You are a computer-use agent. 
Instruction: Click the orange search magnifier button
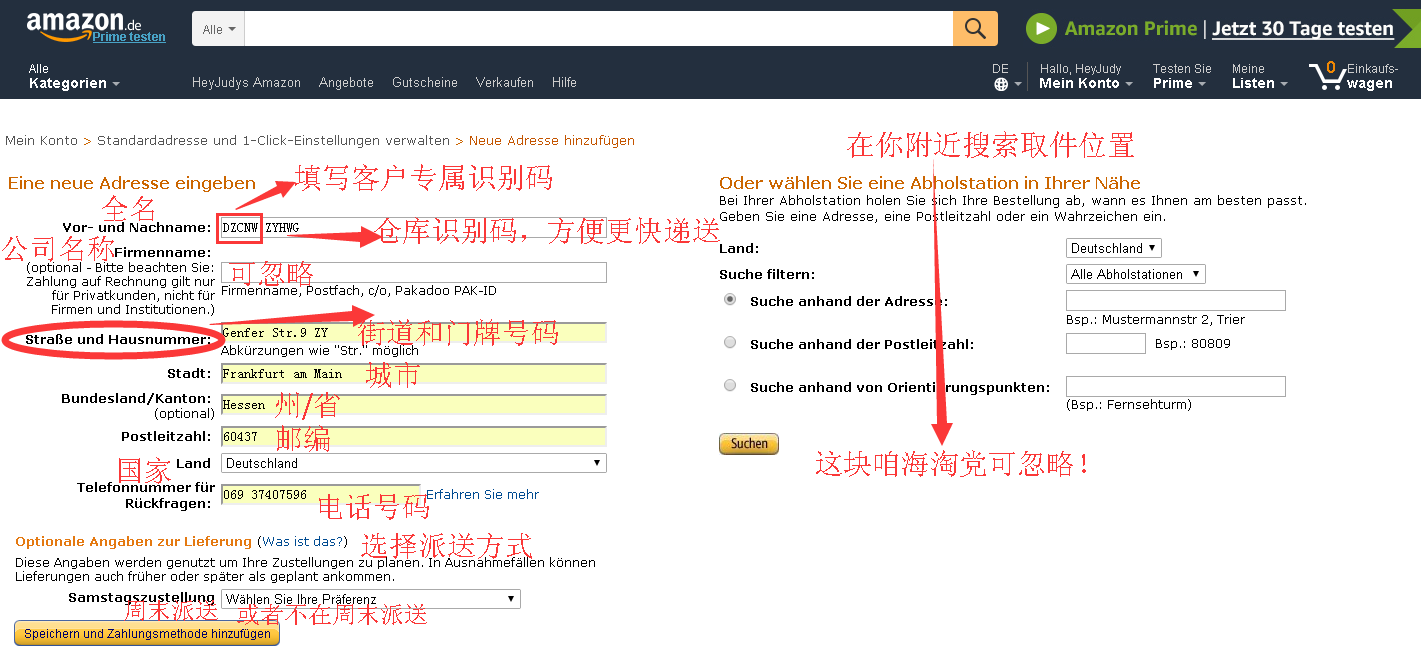pyautogui.click(x=975, y=29)
